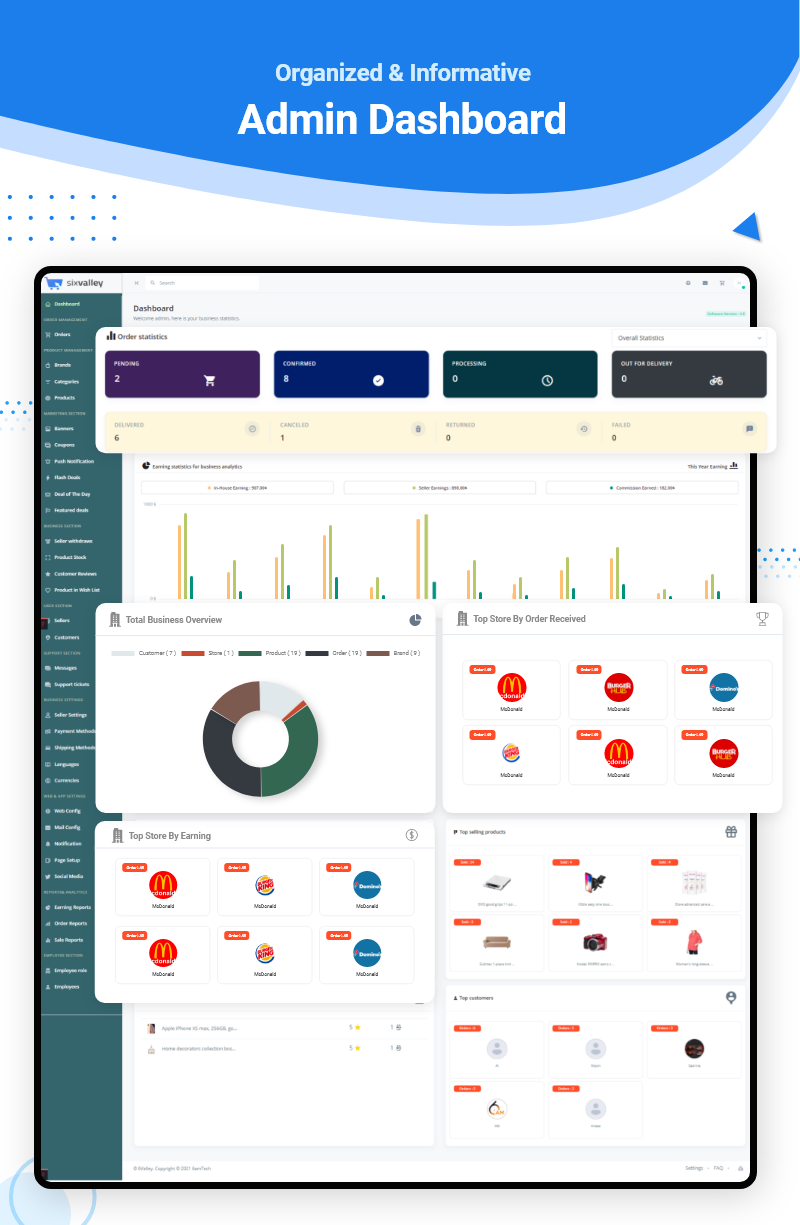Click the Processing orders clock icon
This screenshot has width=800, height=1225.
coord(547,380)
